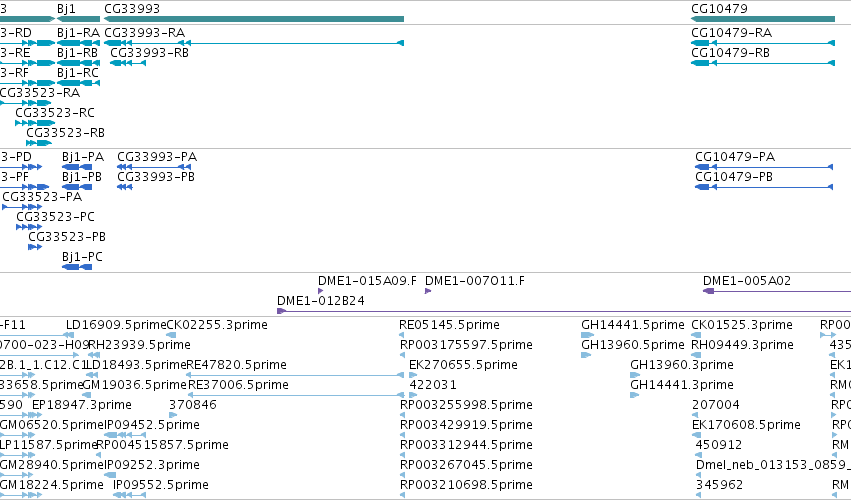Click the Bj1-RB transcript label
This screenshot has height=500, width=851.
tap(78, 53)
